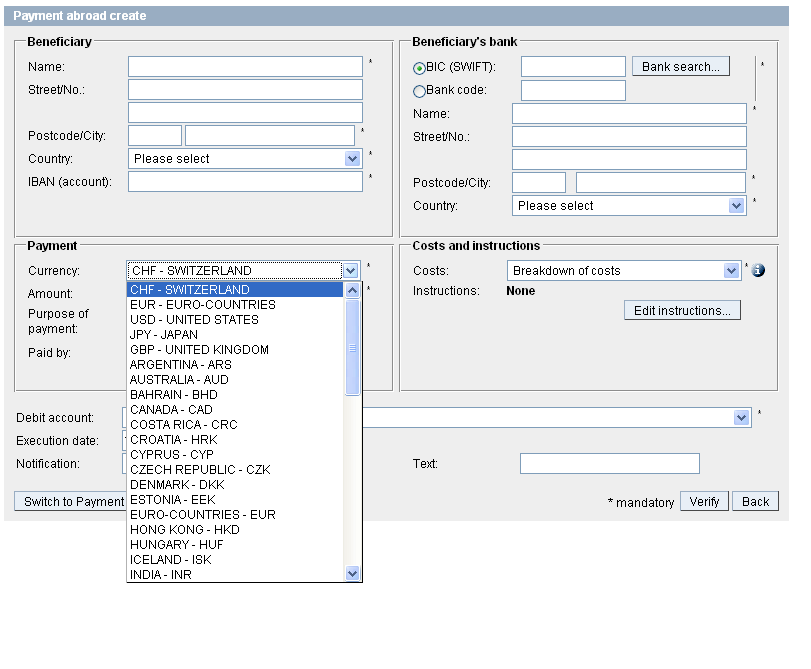Focus the IBAN (account) input field
The width and height of the screenshot is (811, 669).
(x=245, y=182)
